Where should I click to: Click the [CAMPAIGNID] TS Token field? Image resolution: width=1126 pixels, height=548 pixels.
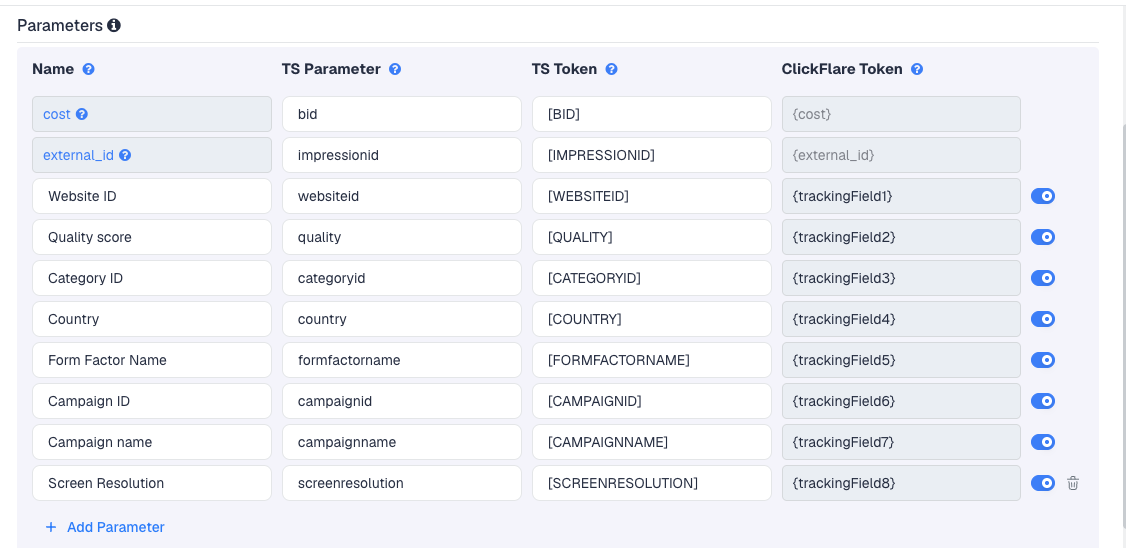[652, 401]
